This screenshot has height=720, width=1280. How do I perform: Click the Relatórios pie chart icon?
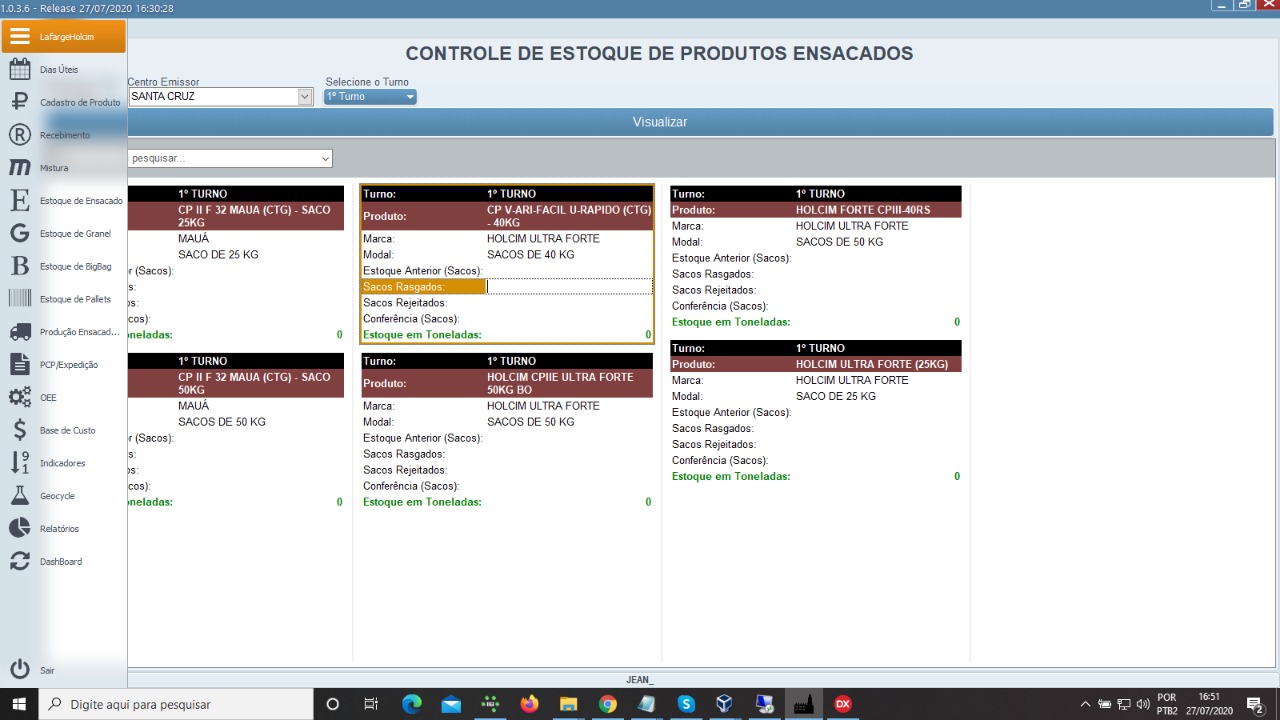coord(20,529)
